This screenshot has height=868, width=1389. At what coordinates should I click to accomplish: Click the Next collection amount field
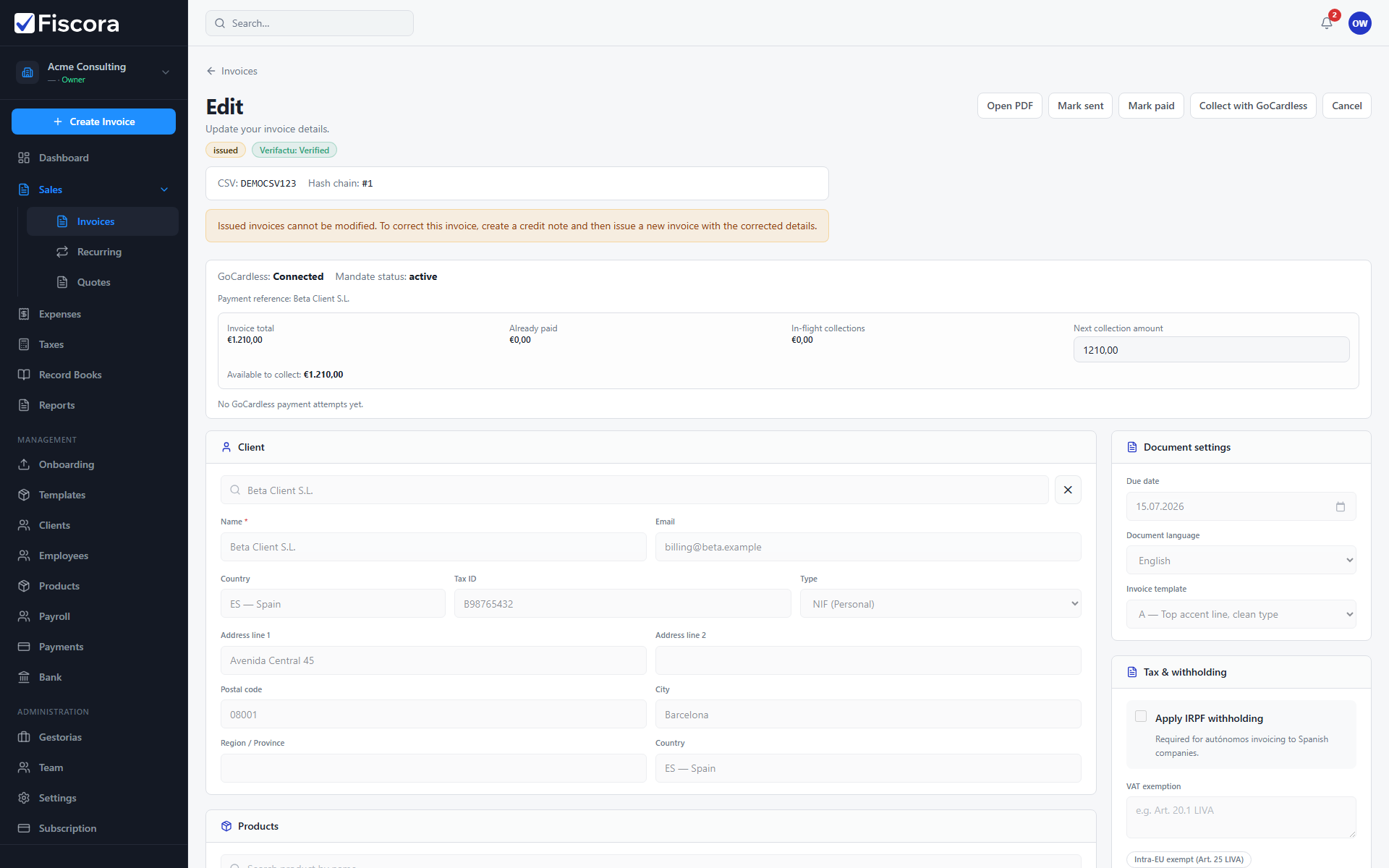(1211, 349)
